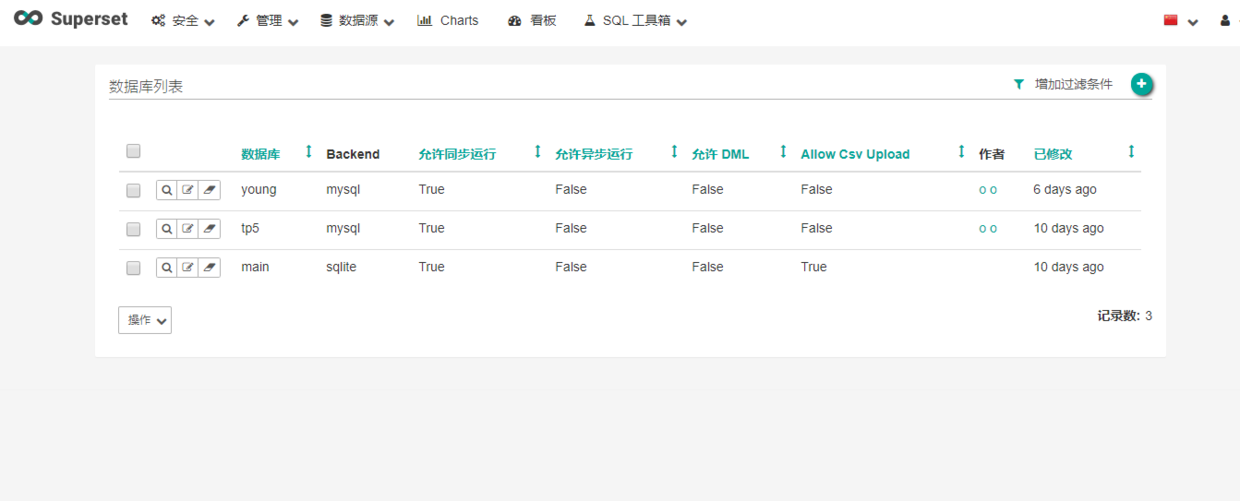Open the 看板 dashboards page
This screenshot has height=501, width=1240.
pos(532,21)
